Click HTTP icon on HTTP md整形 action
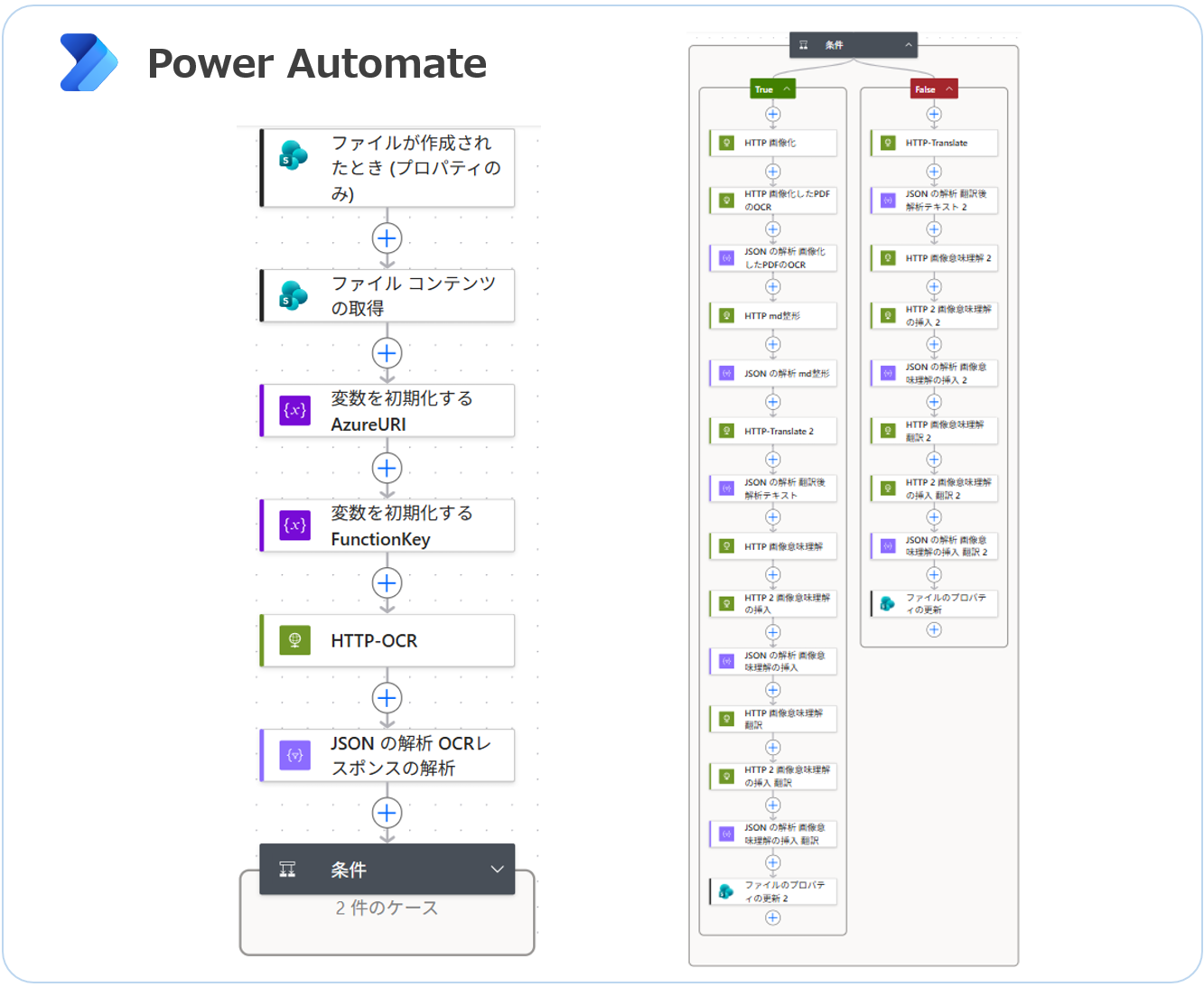Viewport: 1204px width, 987px height. pos(726,316)
